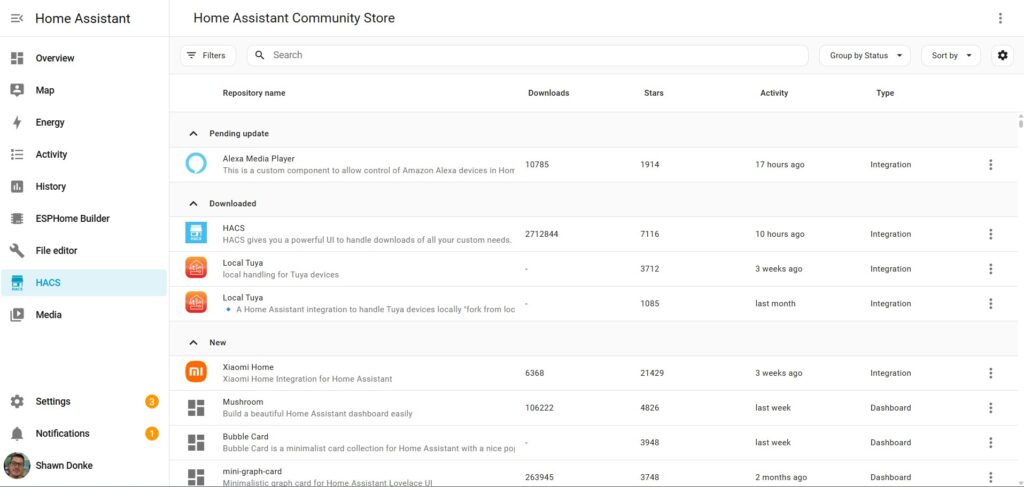Collapse the Home Assistant sidebar menu
Screen dimensions: 1024x487
click(17, 18)
